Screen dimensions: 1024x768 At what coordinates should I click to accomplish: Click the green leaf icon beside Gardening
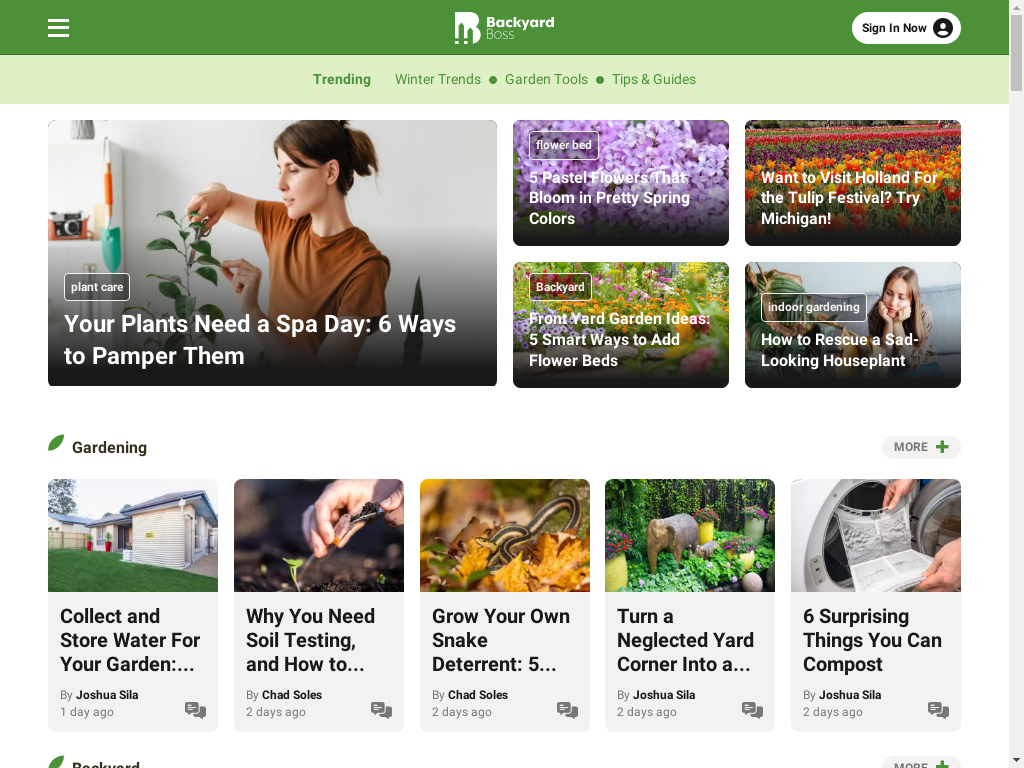point(56,443)
